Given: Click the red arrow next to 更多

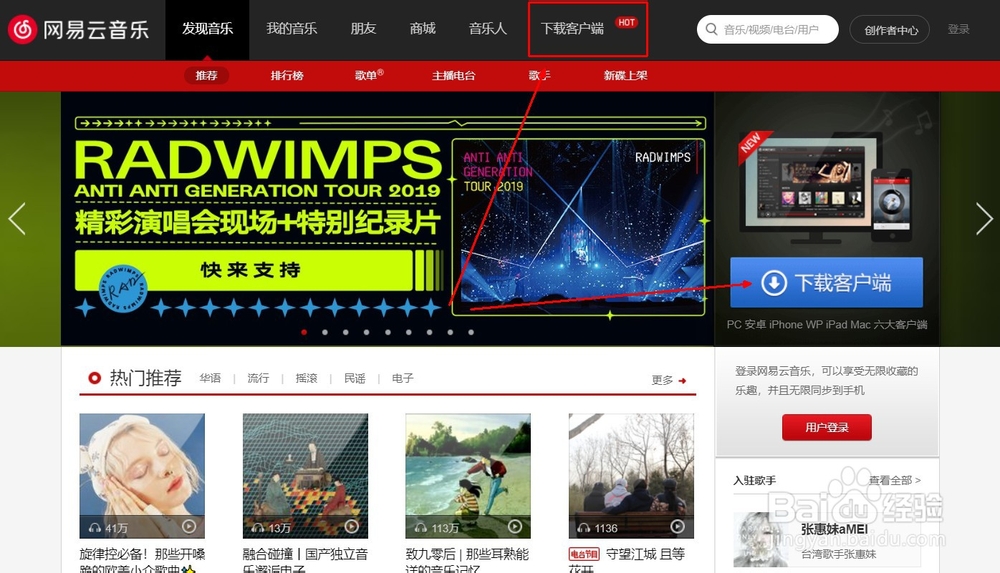Looking at the screenshot, I should pos(682,380).
